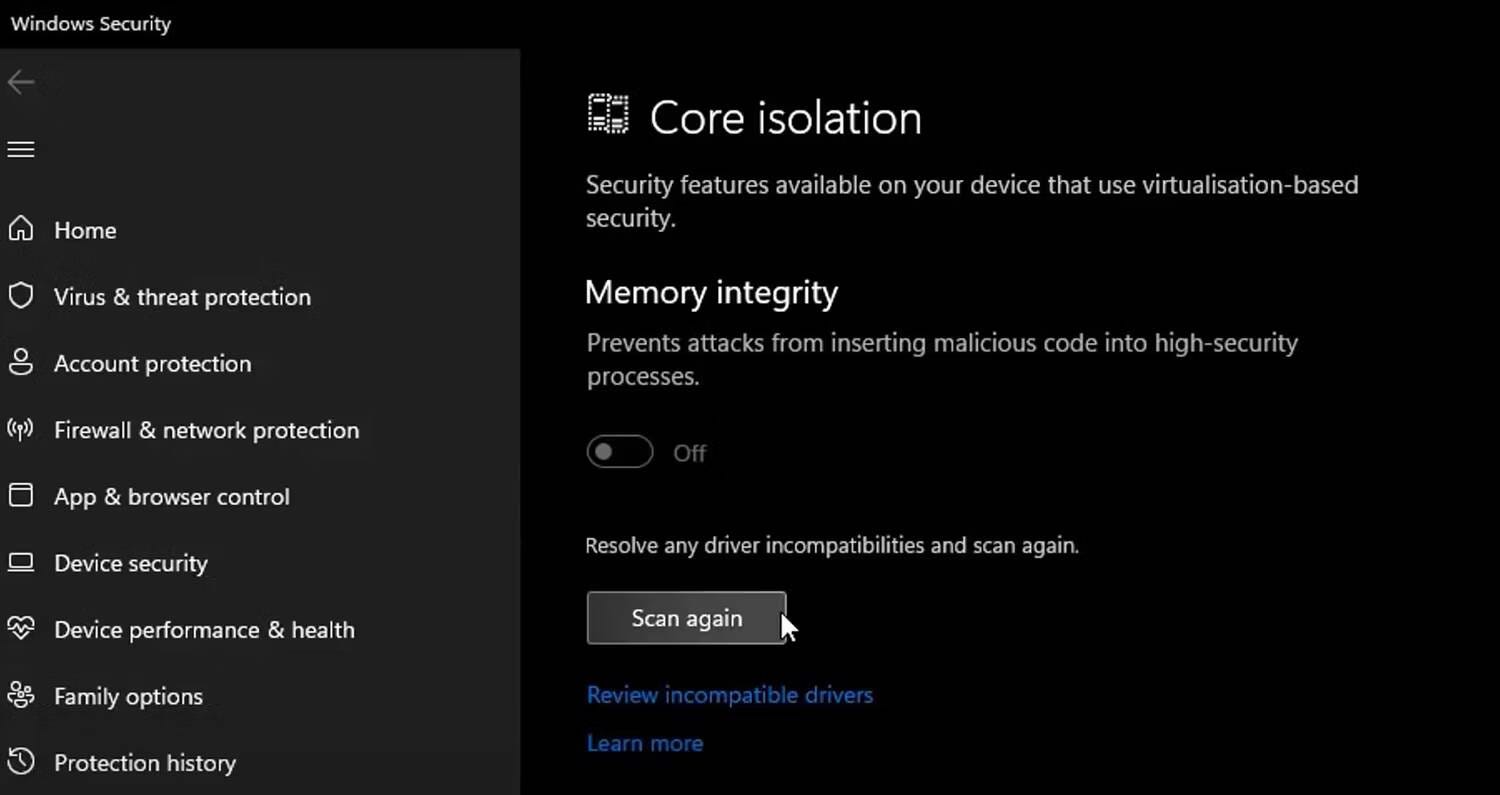Click the Account protection person icon
This screenshot has height=795, width=1500.
(21, 362)
